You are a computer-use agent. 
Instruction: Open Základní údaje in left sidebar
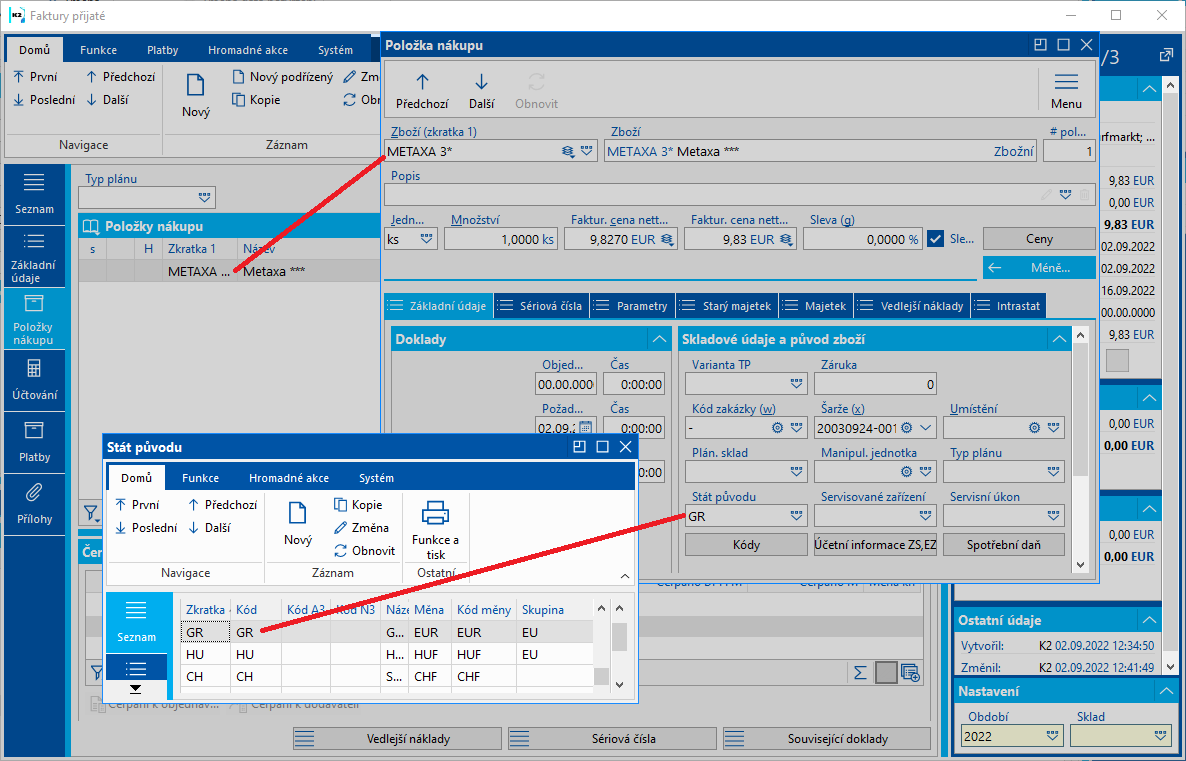click(x=34, y=257)
